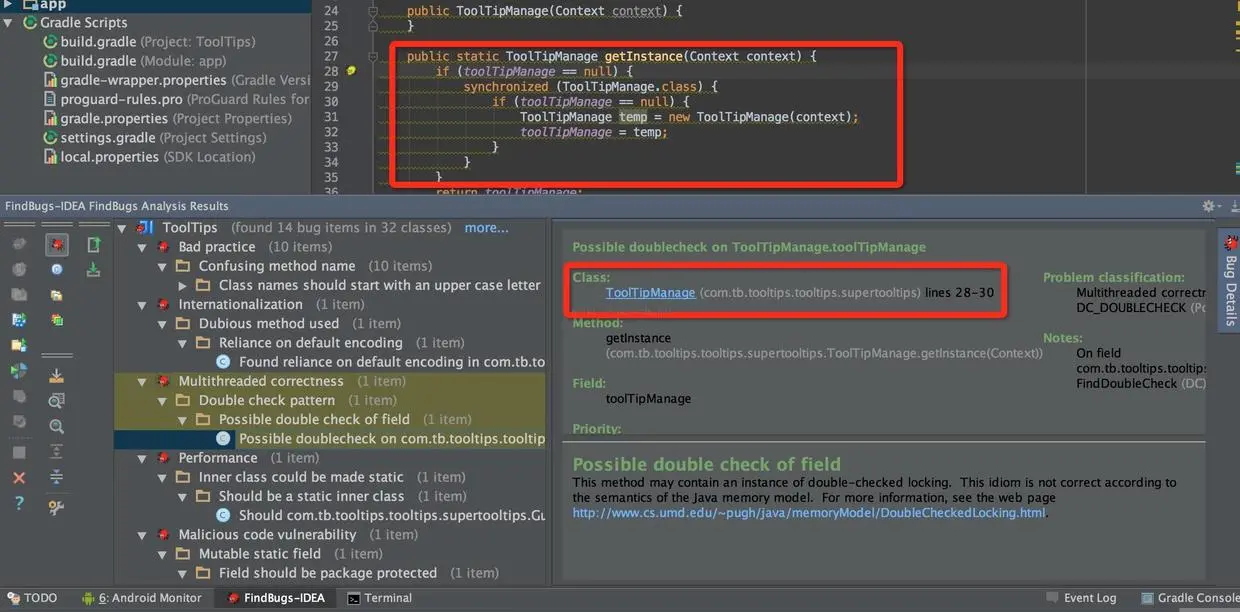1240x612 pixels.
Task: Open the Gradle Console tab
Action: (1189, 598)
